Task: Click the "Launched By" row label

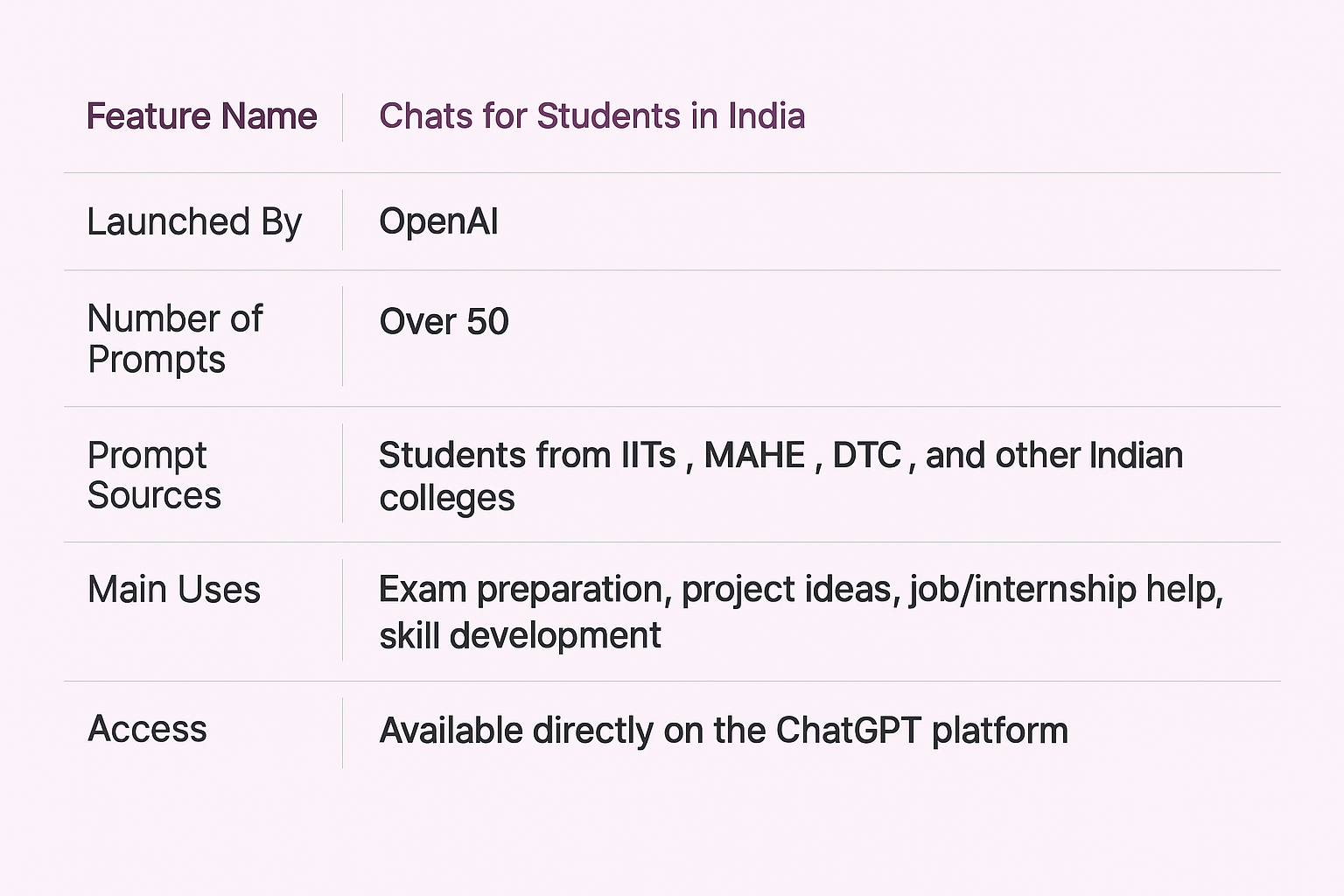Action: pos(194,222)
